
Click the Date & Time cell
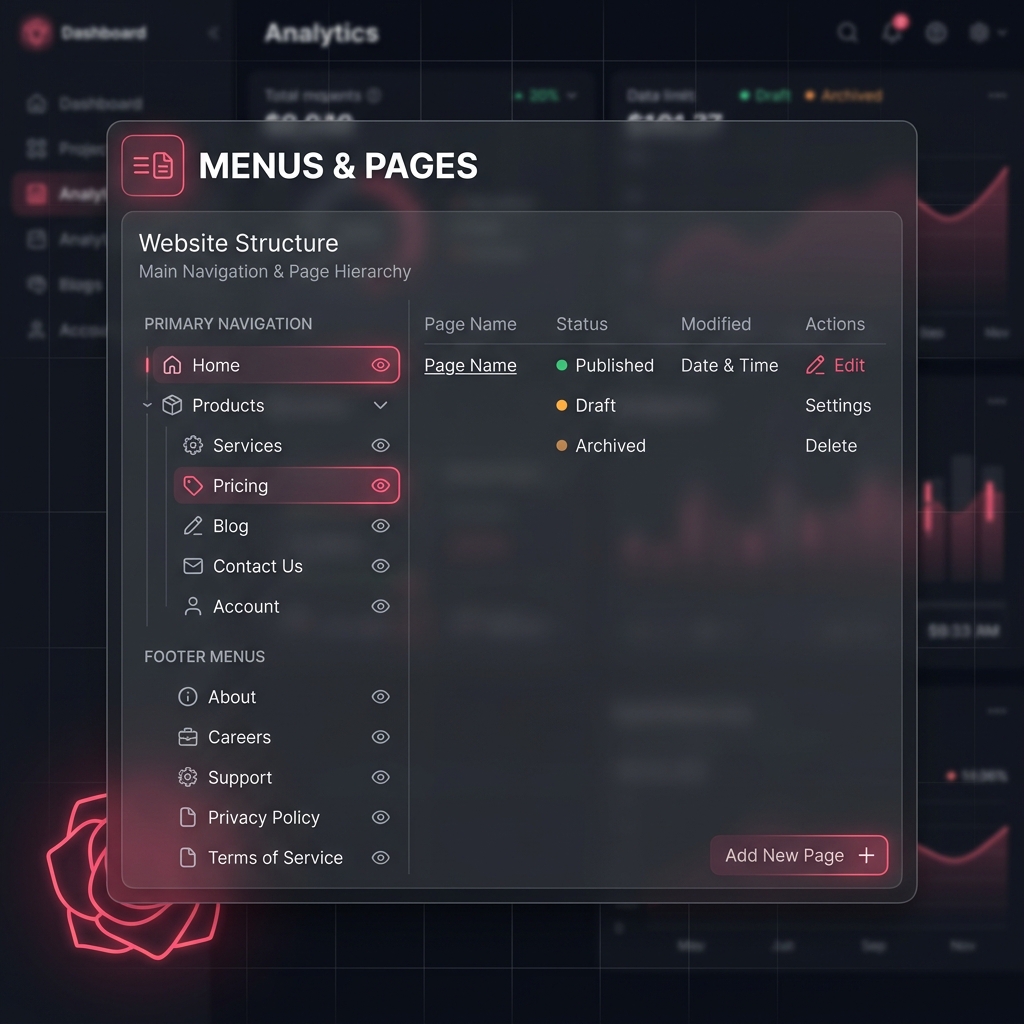[x=729, y=365]
